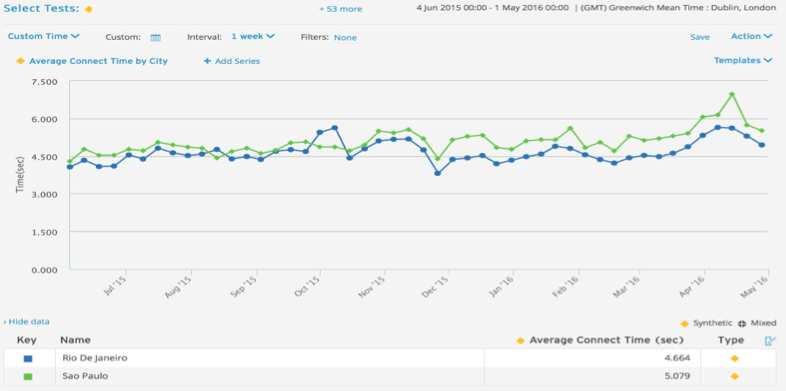Click the Type column header
The image size is (786, 391).
pyautogui.click(x=731, y=340)
